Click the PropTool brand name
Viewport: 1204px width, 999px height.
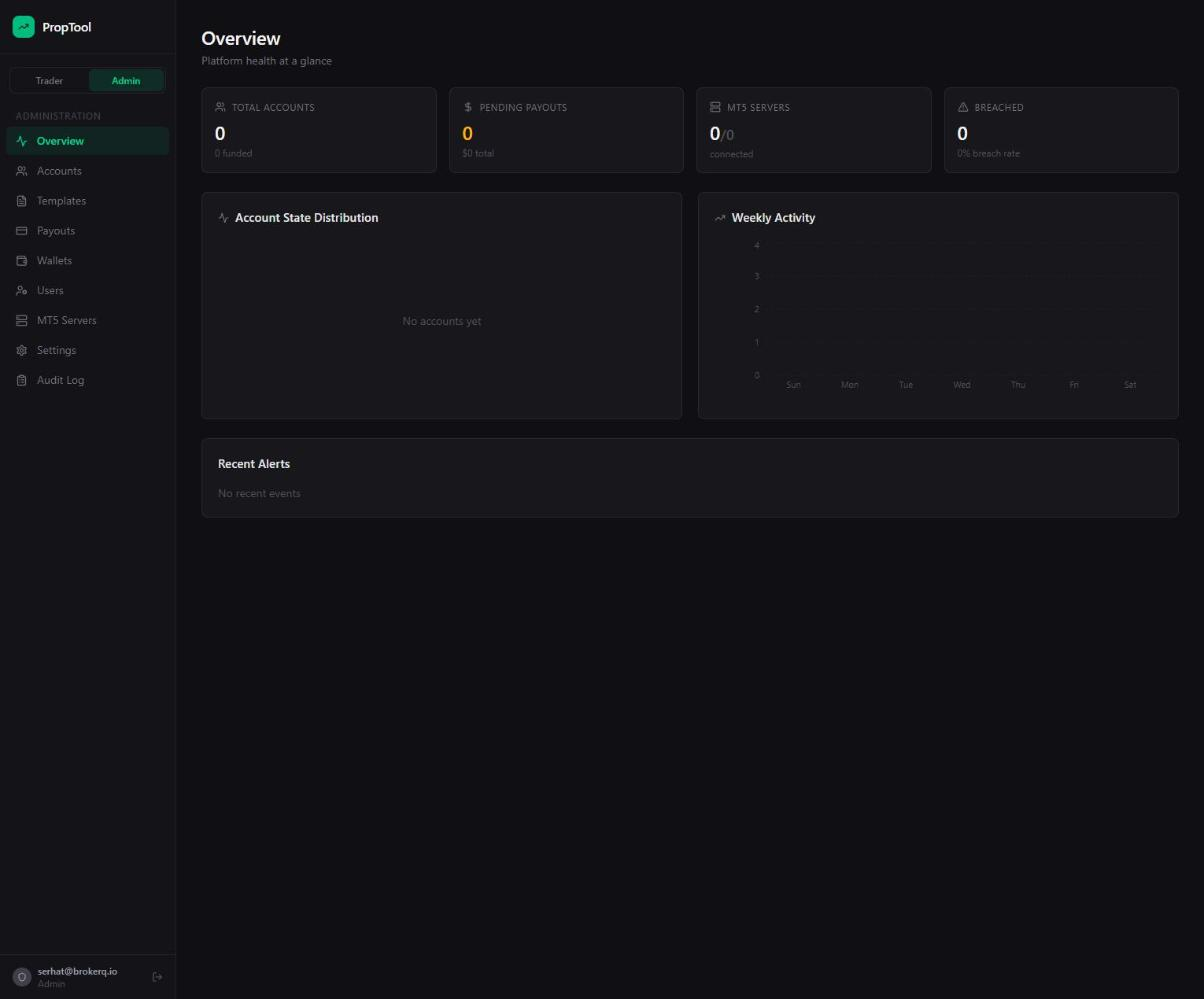67,27
